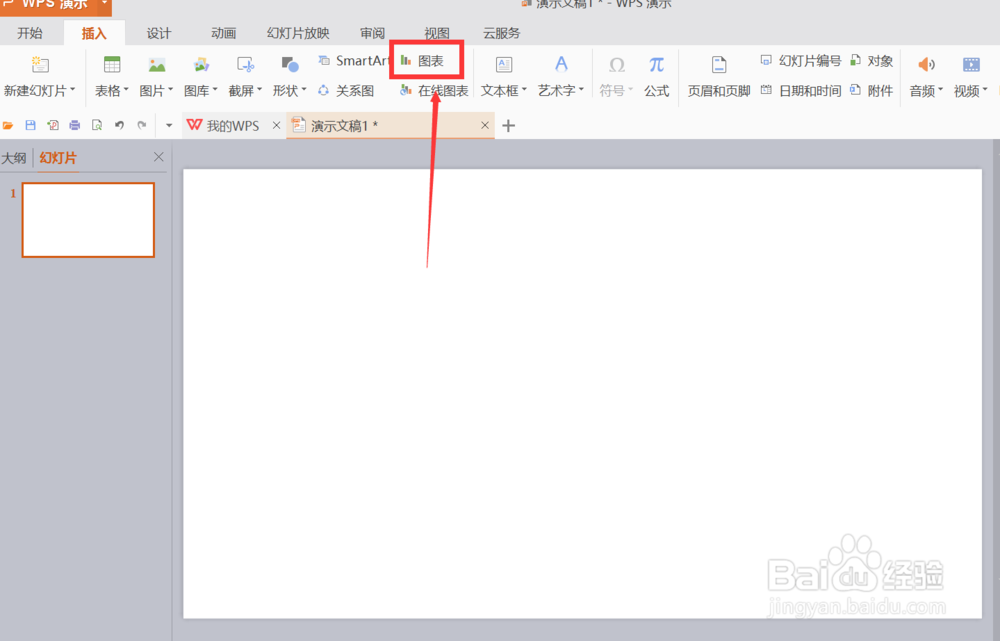1000x641 pixels.
Task: Click the Video (视频) icon
Action: click(x=971, y=64)
